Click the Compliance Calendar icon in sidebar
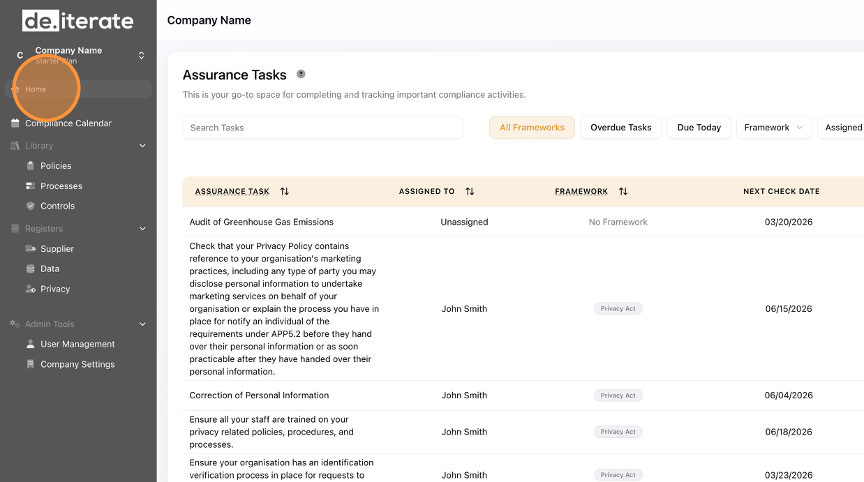This screenshot has height=482, width=864. pyautogui.click(x=15, y=123)
